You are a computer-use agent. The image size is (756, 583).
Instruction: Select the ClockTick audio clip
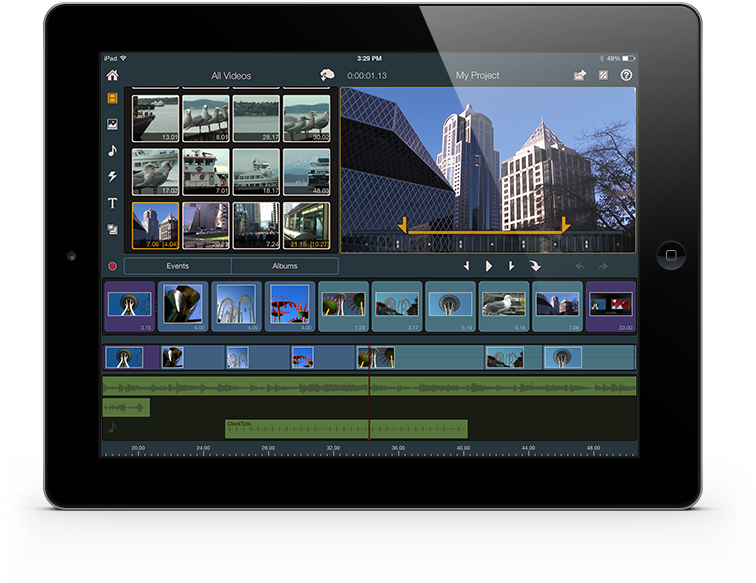click(x=346, y=429)
